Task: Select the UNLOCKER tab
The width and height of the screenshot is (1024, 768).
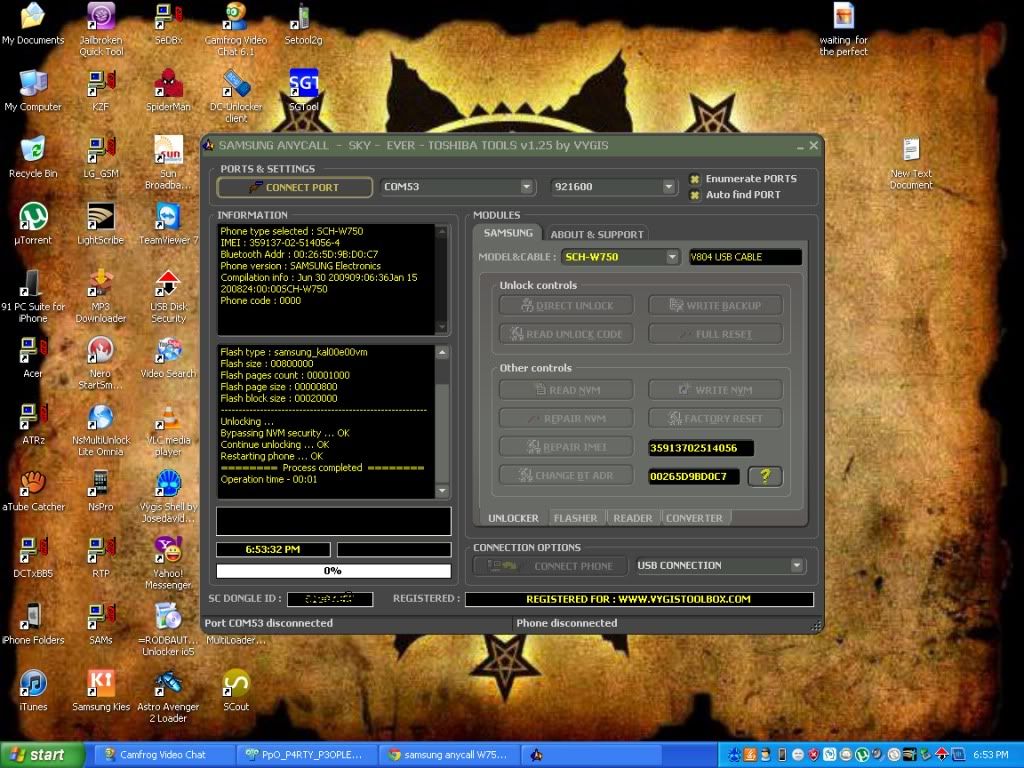Action: click(513, 518)
